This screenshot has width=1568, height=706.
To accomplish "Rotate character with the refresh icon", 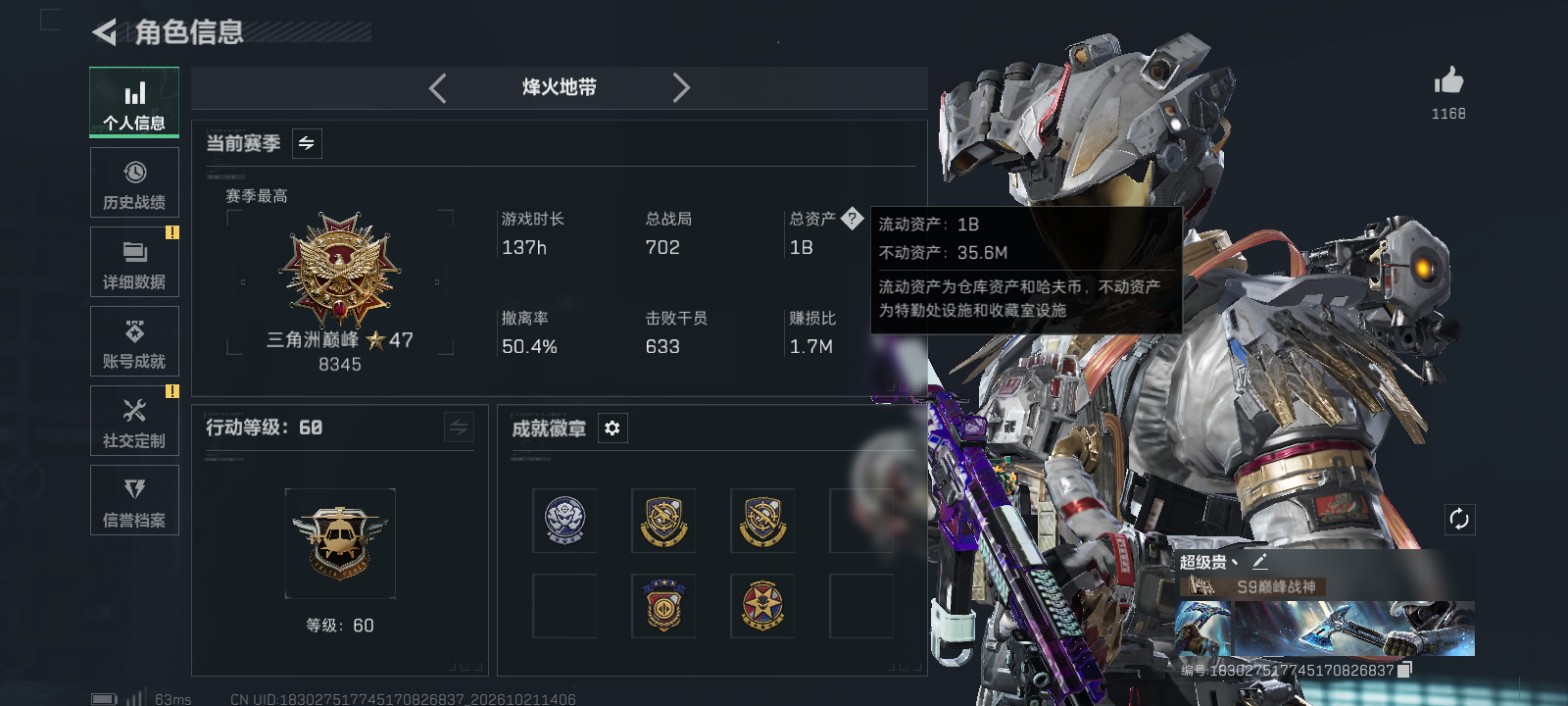I will click(1459, 520).
